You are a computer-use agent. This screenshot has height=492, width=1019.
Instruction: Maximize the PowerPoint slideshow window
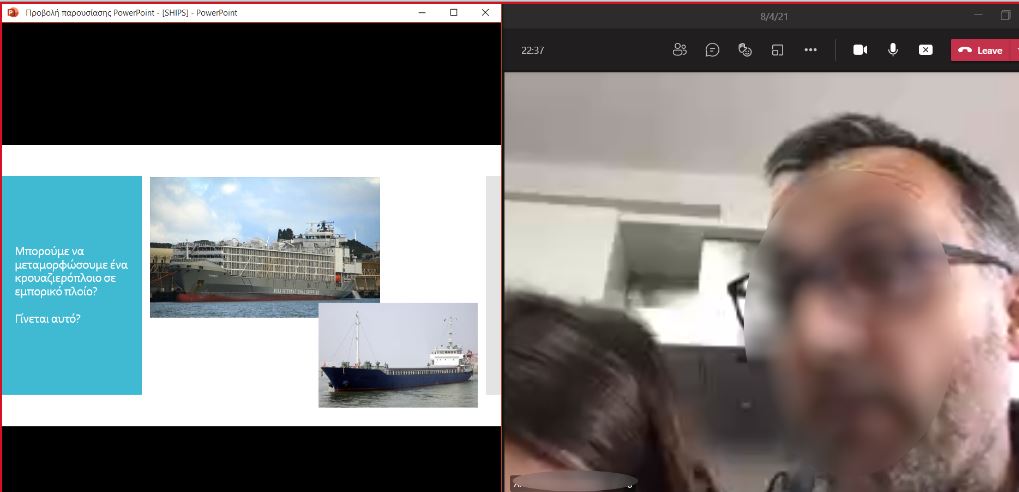(454, 12)
